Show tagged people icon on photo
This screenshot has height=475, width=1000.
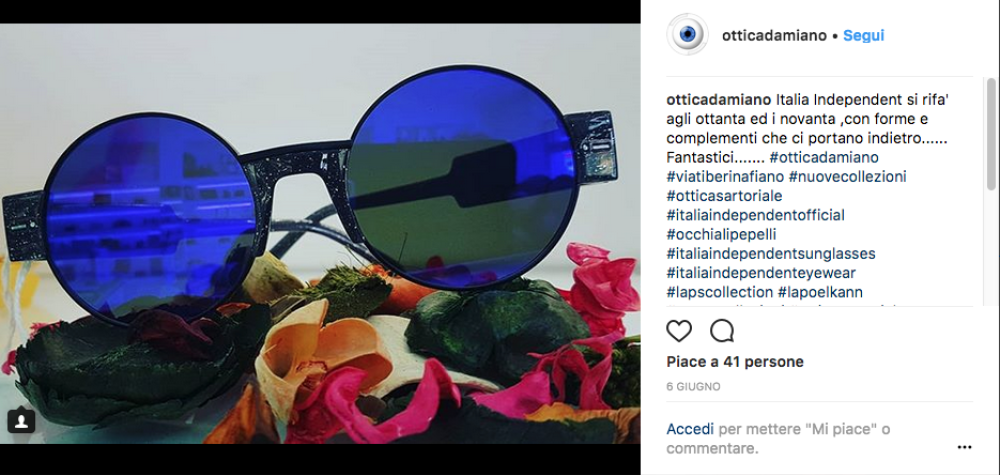(x=21, y=421)
